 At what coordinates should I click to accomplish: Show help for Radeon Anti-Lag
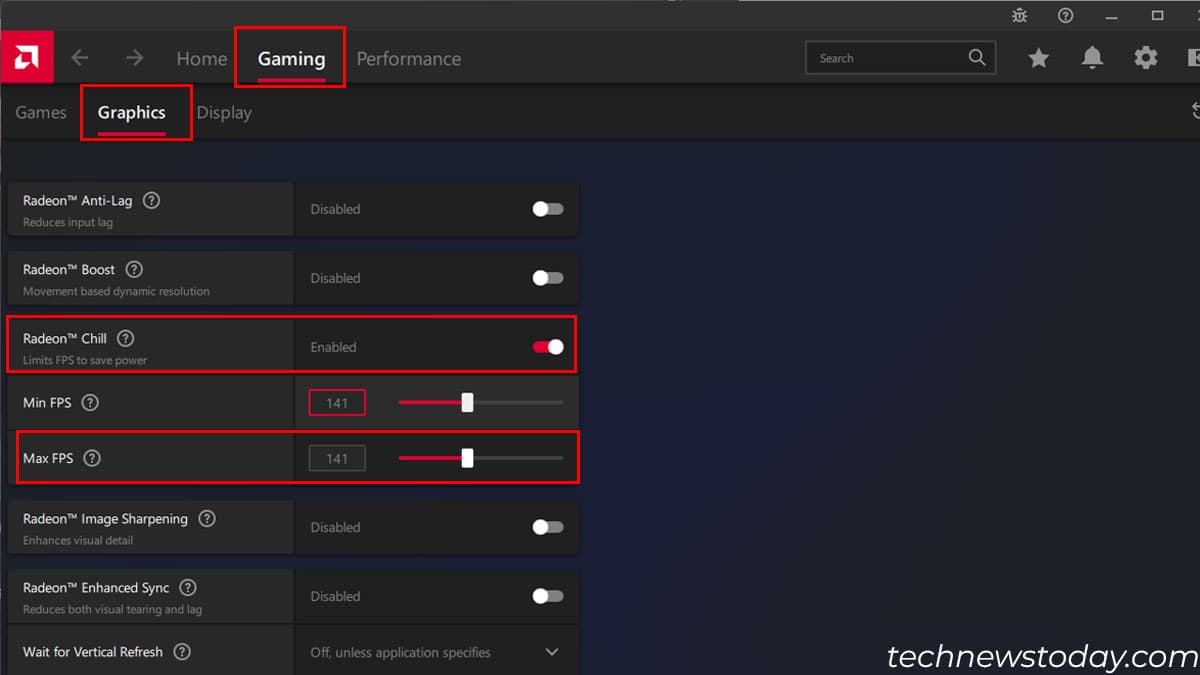[151, 200]
